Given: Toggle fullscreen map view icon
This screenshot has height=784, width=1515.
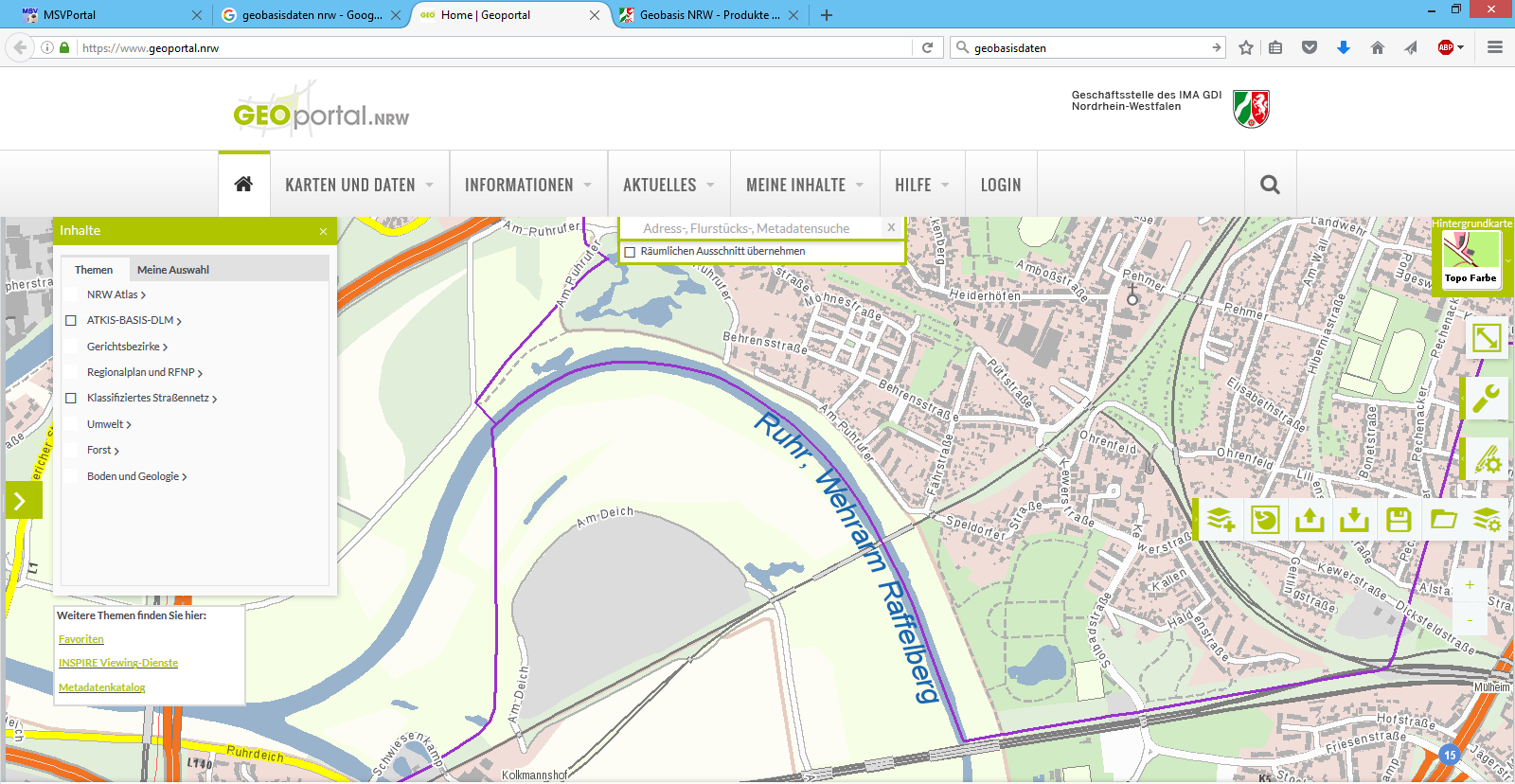Looking at the screenshot, I should click(1486, 338).
